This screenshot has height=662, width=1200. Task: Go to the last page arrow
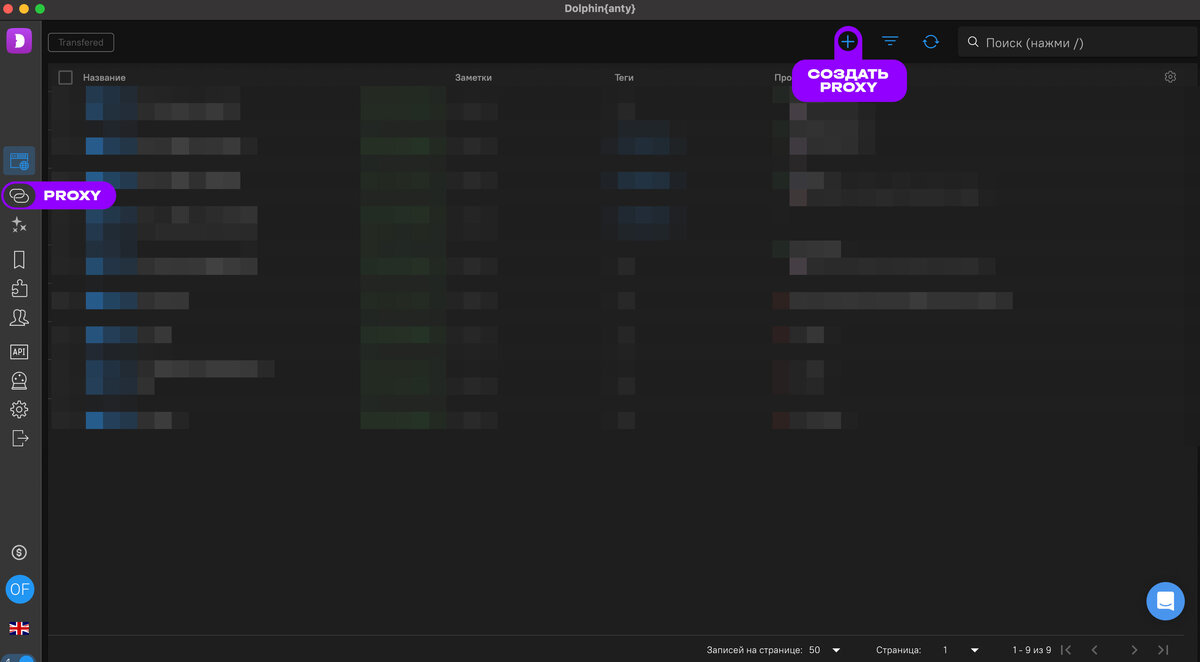tap(1163, 650)
